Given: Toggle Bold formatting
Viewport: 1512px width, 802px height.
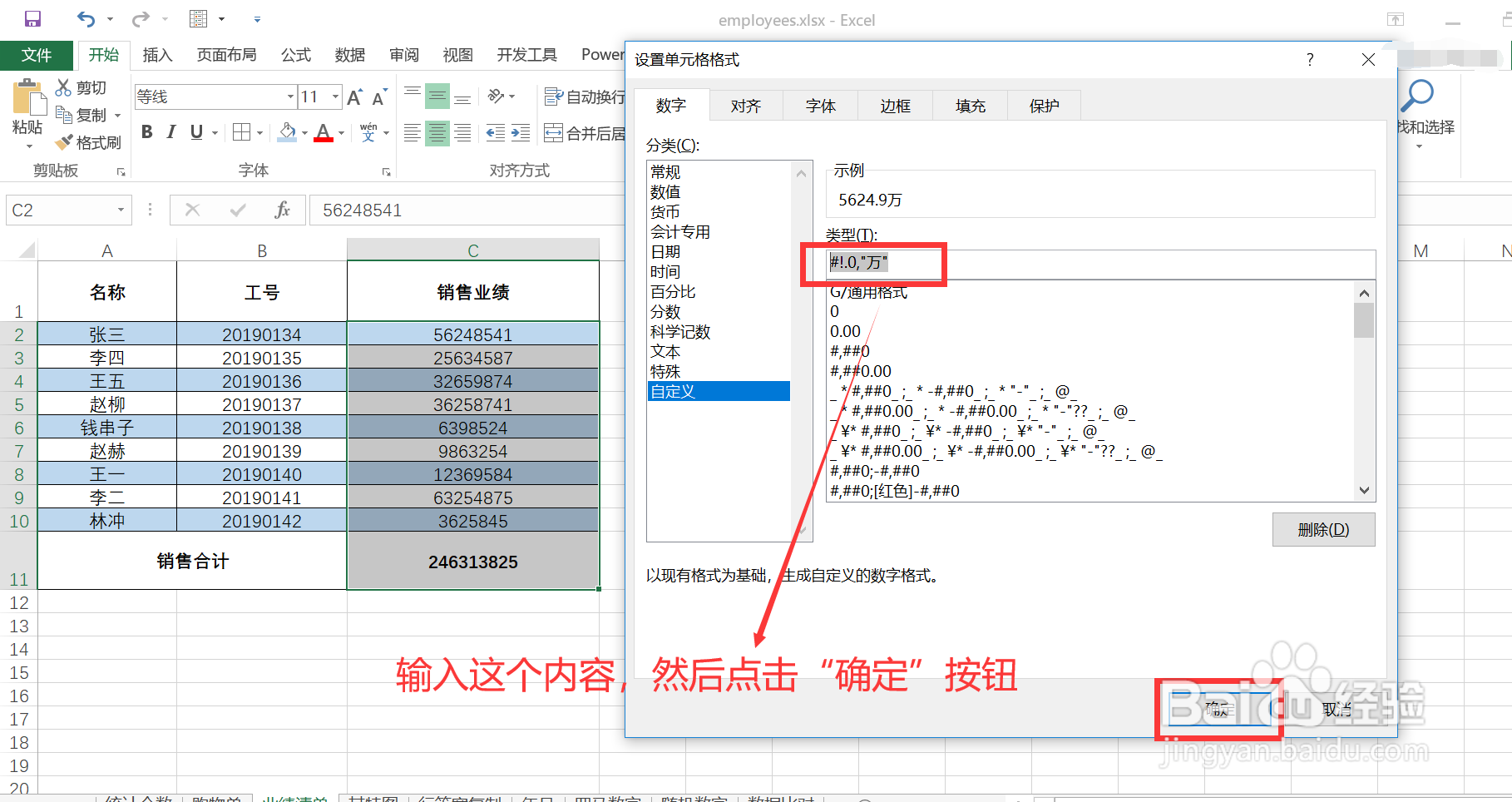Looking at the screenshot, I should coord(147,132).
